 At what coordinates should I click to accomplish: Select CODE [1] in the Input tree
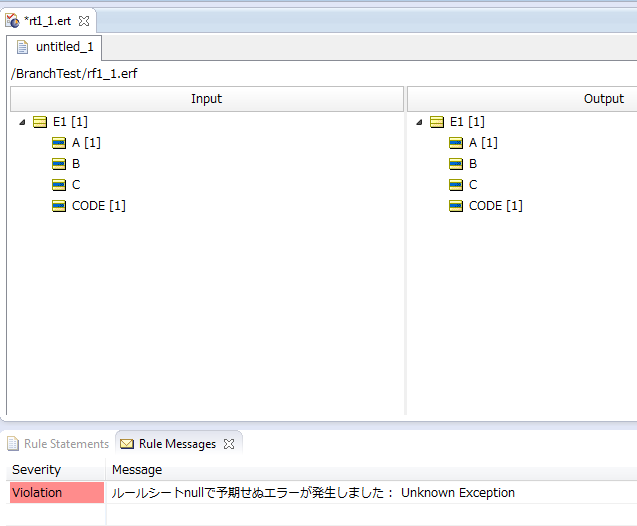click(99, 206)
